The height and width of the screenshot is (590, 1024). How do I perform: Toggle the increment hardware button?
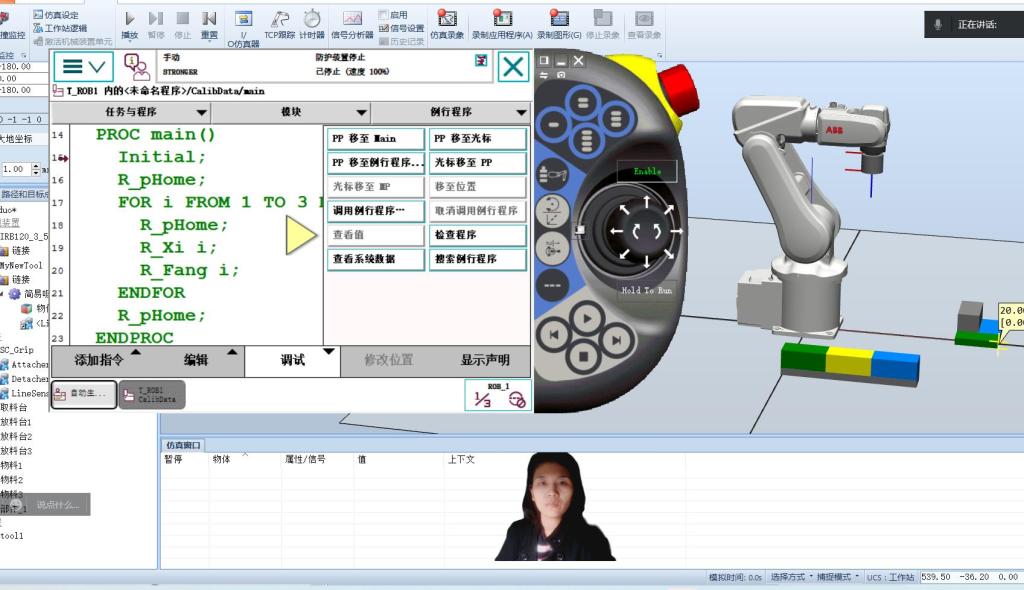(x=552, y=286)
